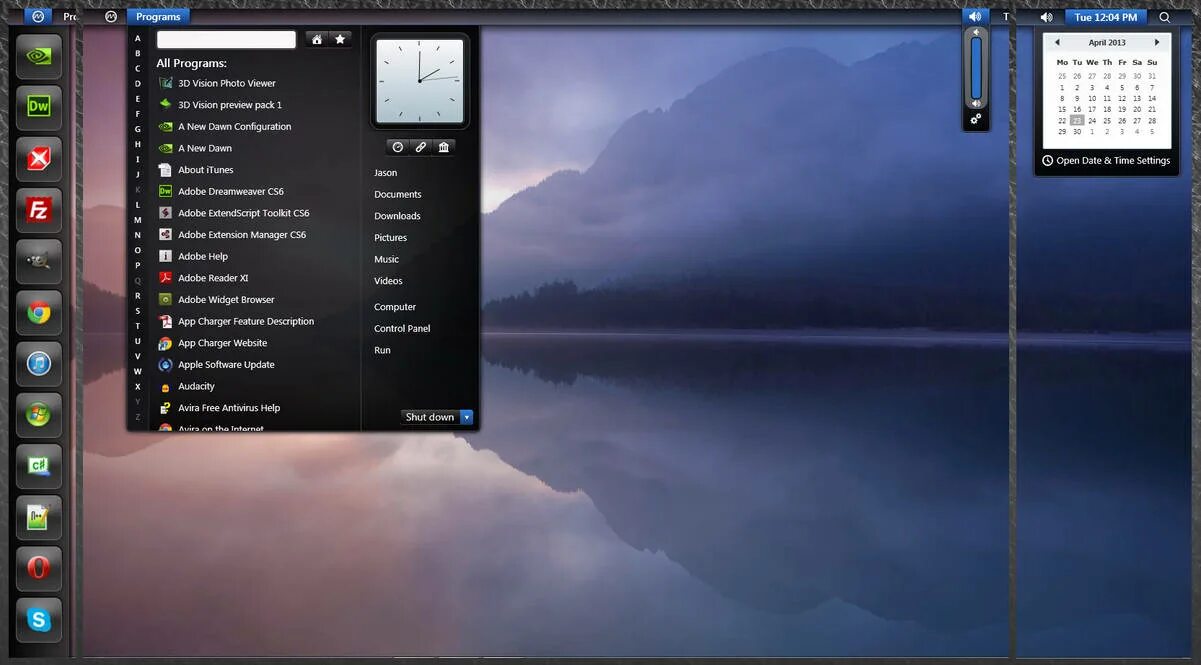1201x665 pixels.
Task: Open Adobe Reader XI from program list
Action: pyautogui.click(x=213, y=278)
